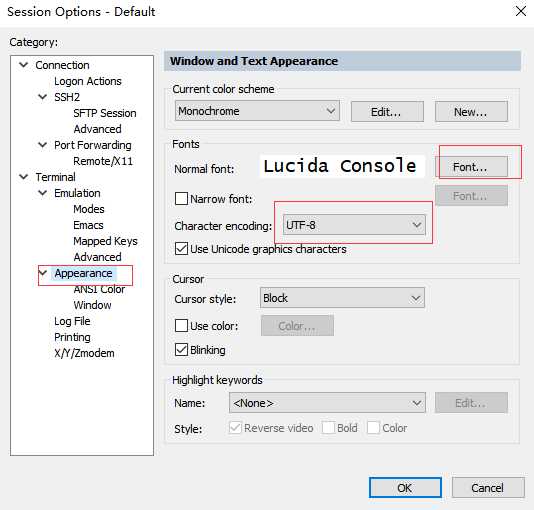The width and height of the screenshot is (534, 510).
Task: Click the Edit... color scheme button
Action: click(387, 112)
